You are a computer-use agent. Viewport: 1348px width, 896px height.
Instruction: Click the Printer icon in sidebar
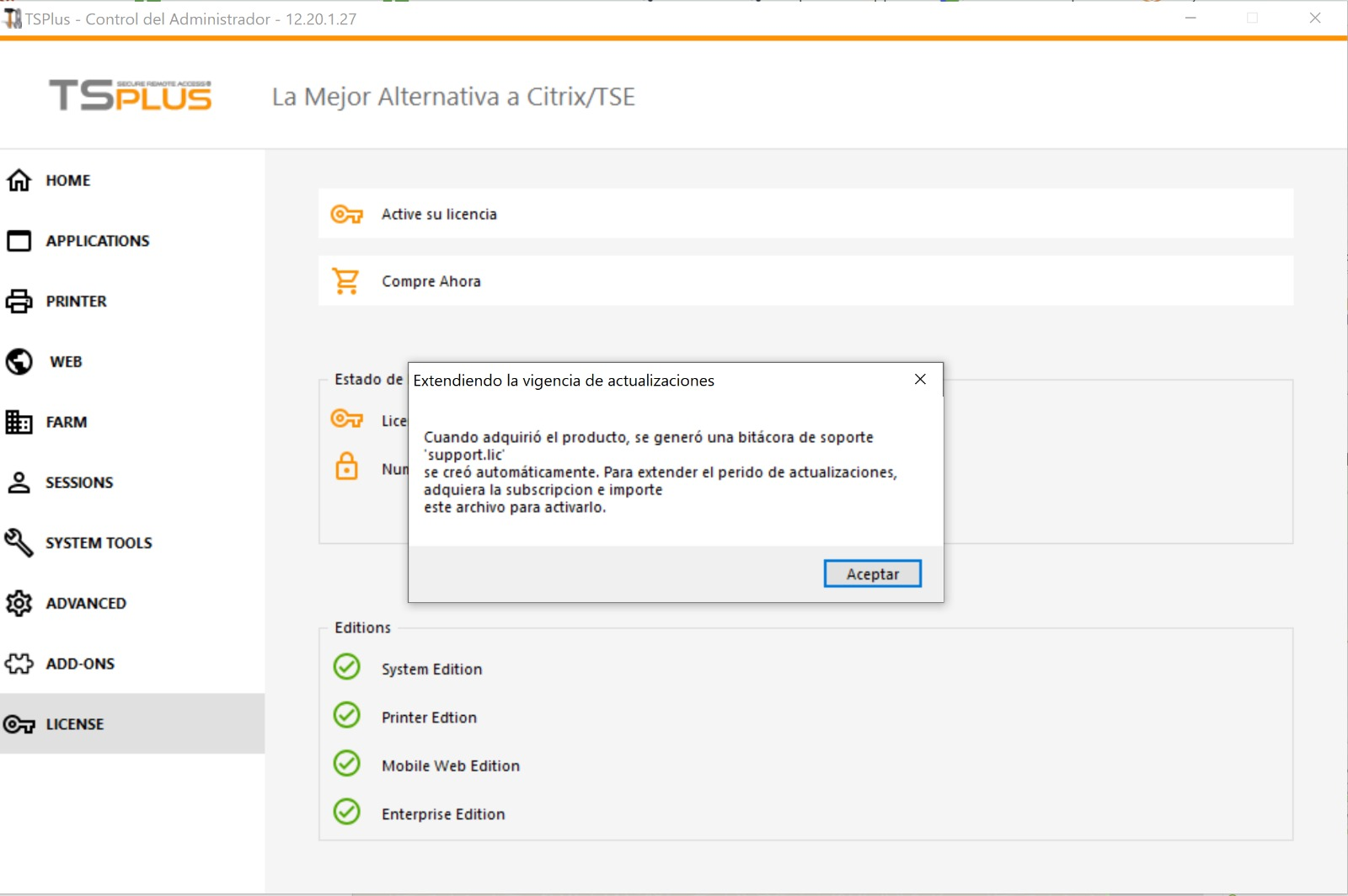(x=19, y=301)
